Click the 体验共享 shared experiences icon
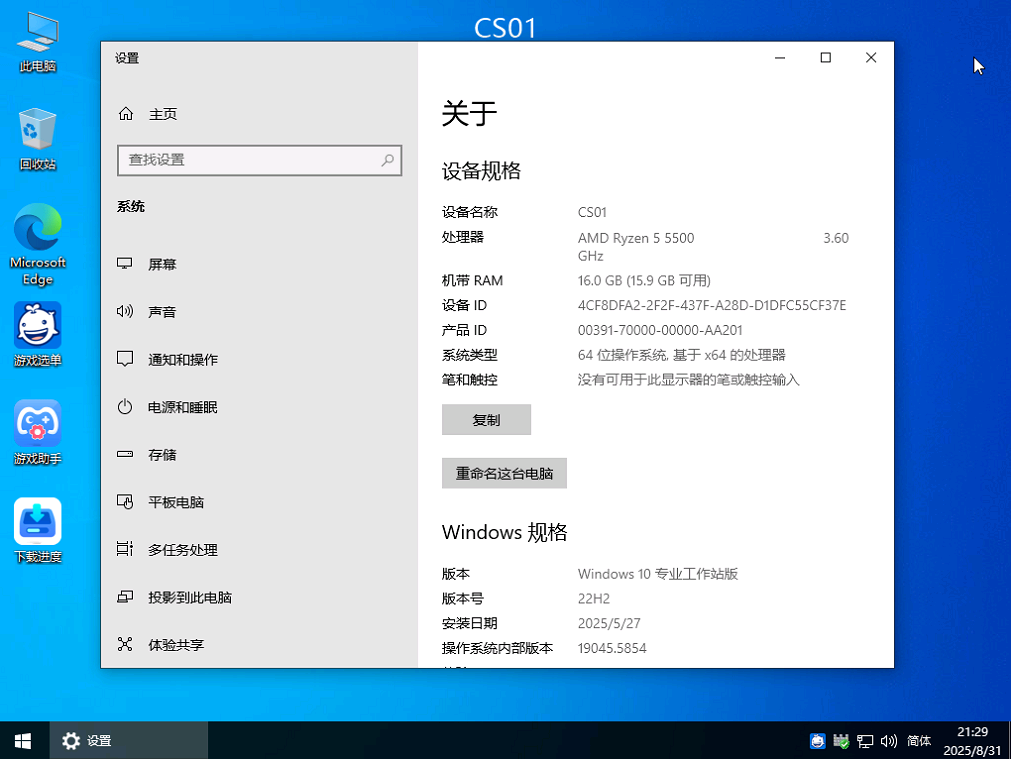 click(x=124, y=644)
